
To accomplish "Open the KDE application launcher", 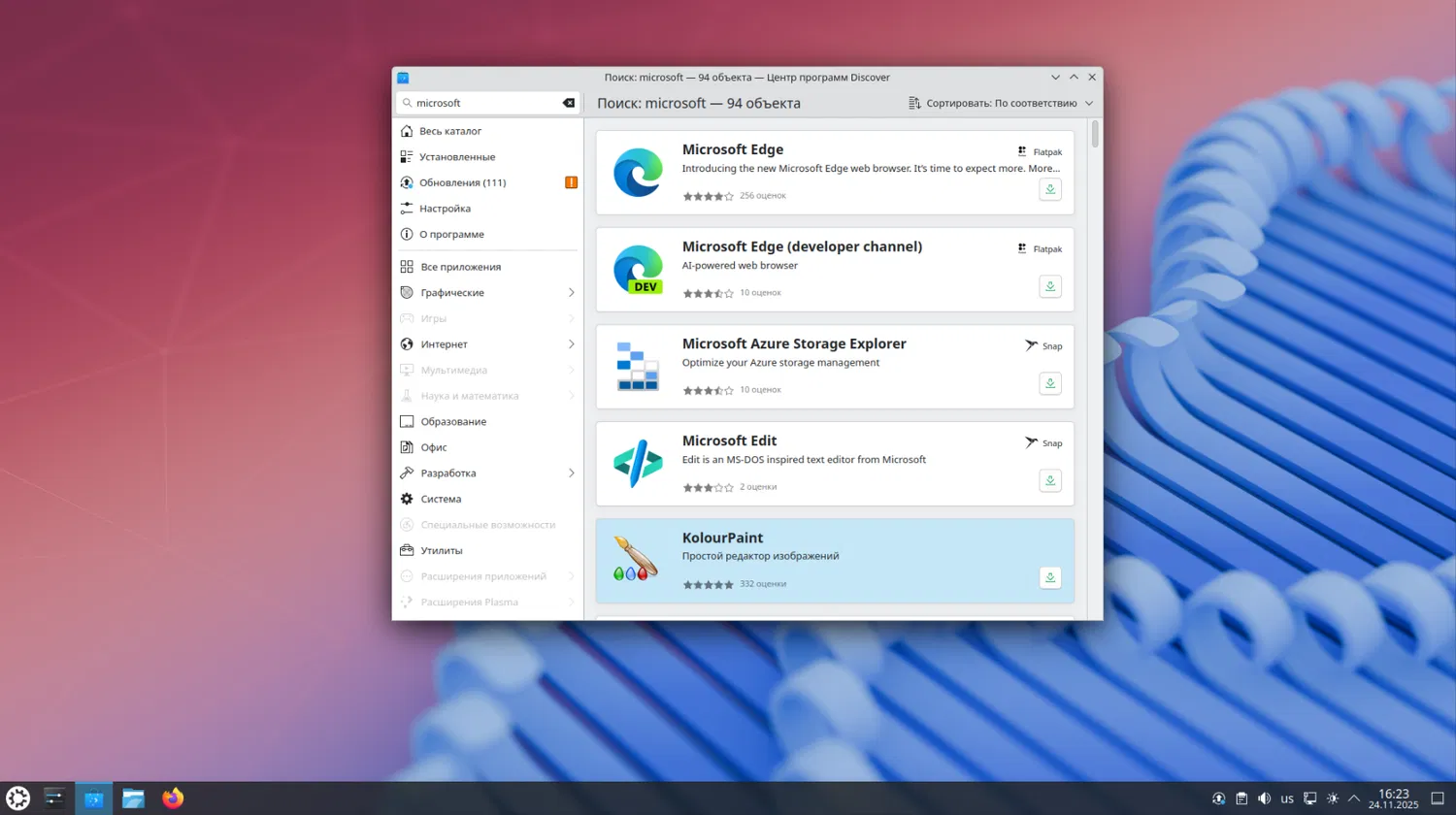I will (17, 799).
